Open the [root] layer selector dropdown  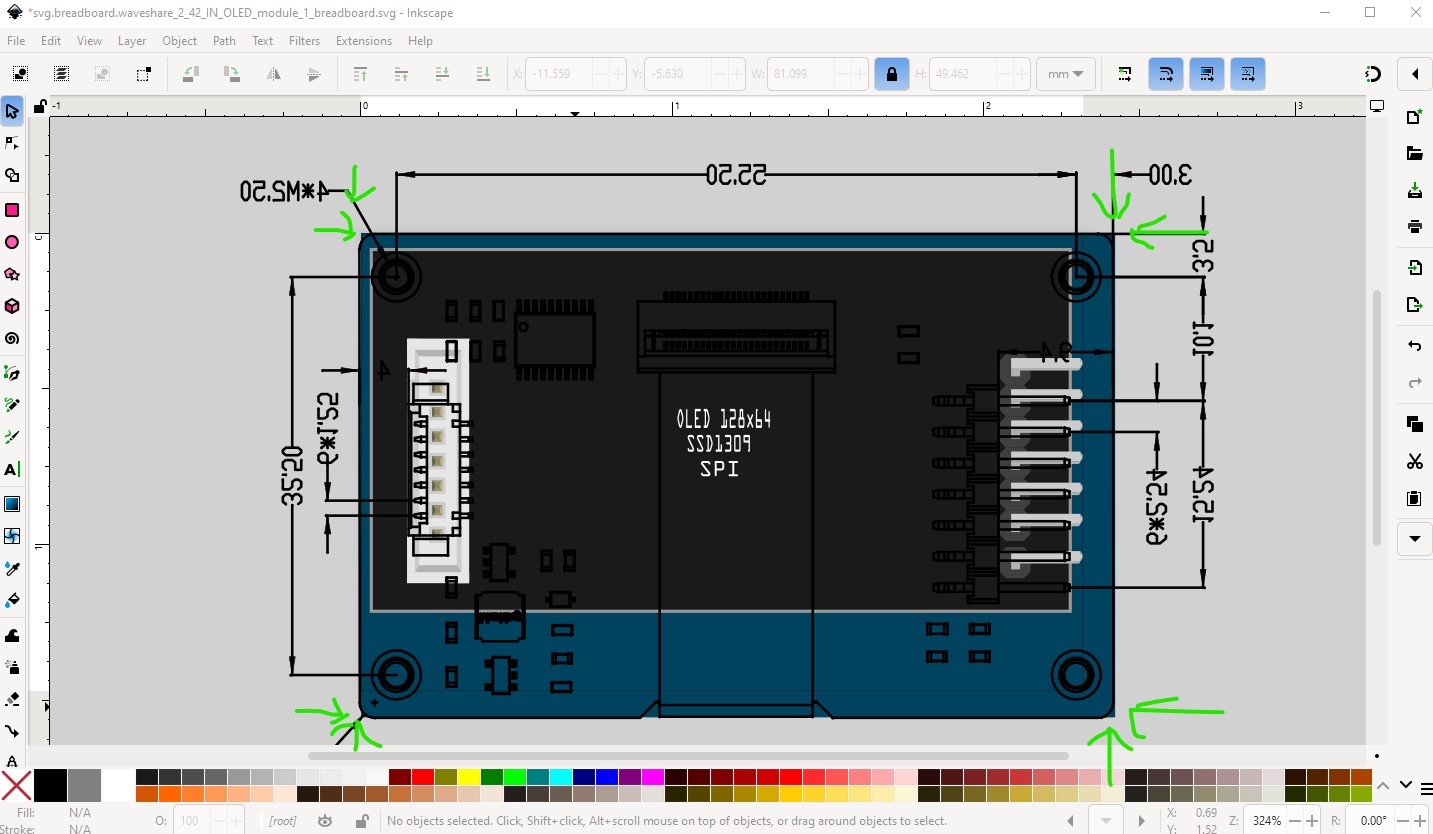[281, 821]
